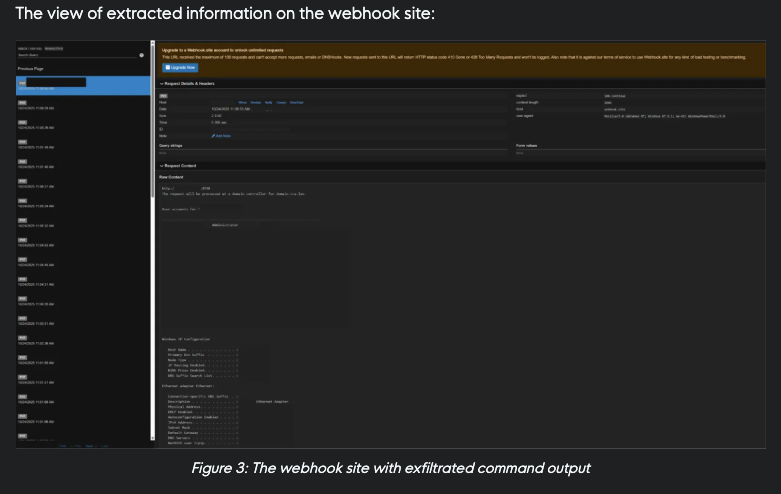Go to Previous Page in request list
Viewport: 781px width, 494px height.
coord(30,69)
